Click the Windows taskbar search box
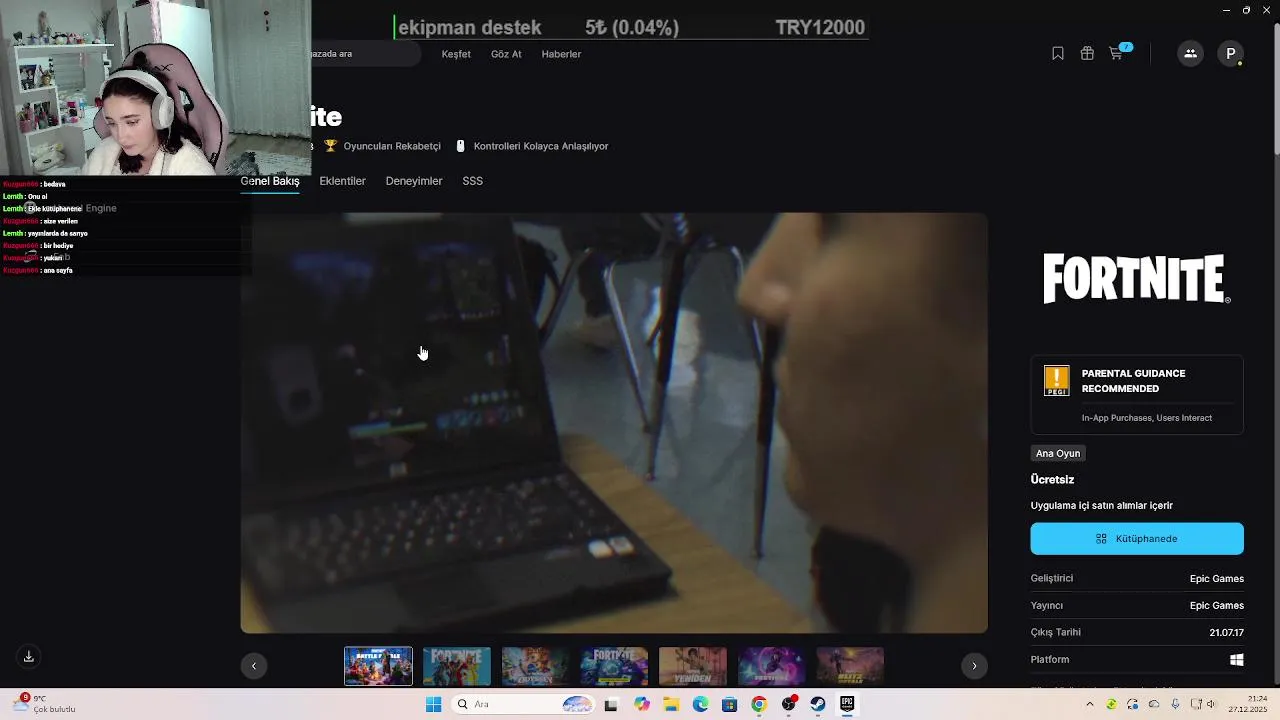Screen dimensions: 1280x720 pos(522,705)
